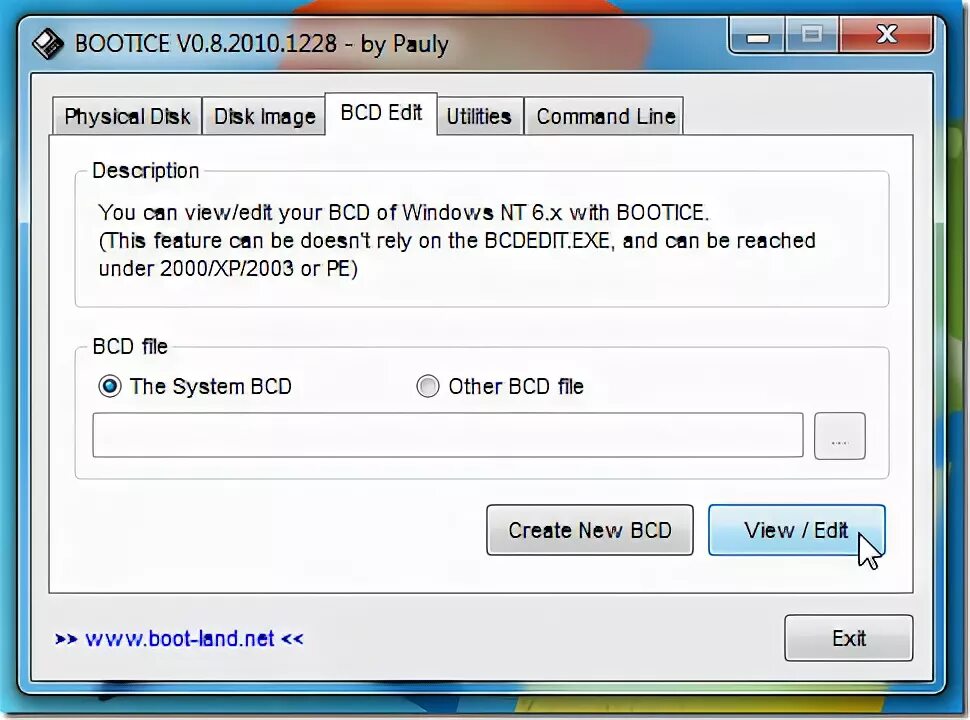The width and height of the screenshot is (970, 720).
Task: Click the disabled maximize button in title bar
Action: [x=812, y=36]
